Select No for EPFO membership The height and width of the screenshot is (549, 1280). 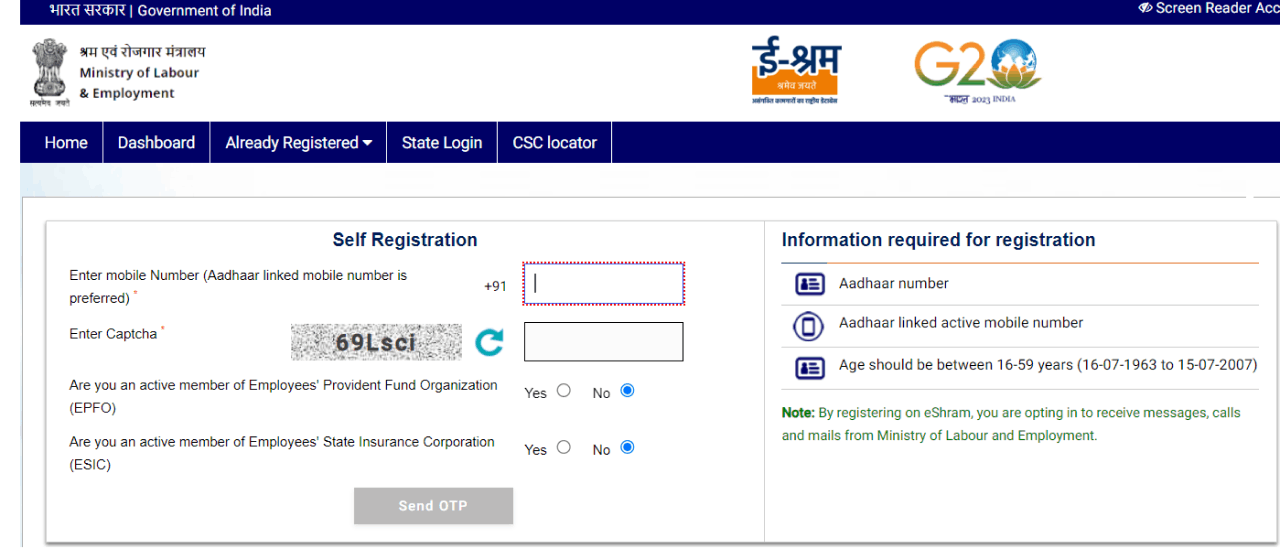click(x=627, y=390)
